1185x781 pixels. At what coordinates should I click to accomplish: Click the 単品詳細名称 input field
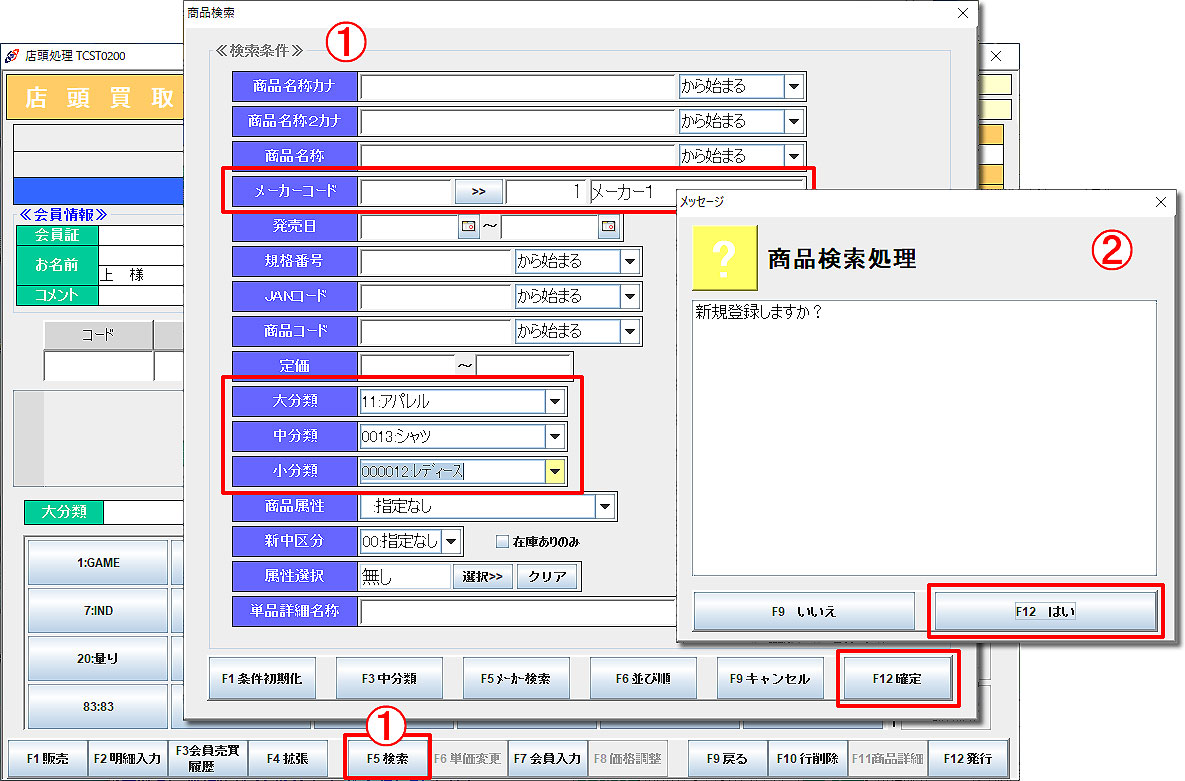[x=518, y=611]
